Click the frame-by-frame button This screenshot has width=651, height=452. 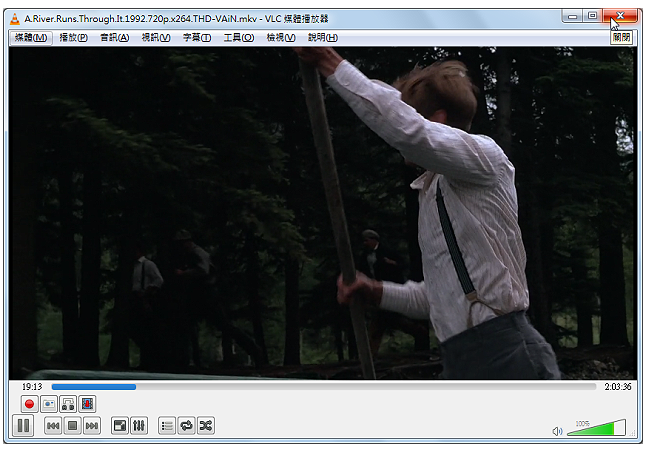coord(87,404)
